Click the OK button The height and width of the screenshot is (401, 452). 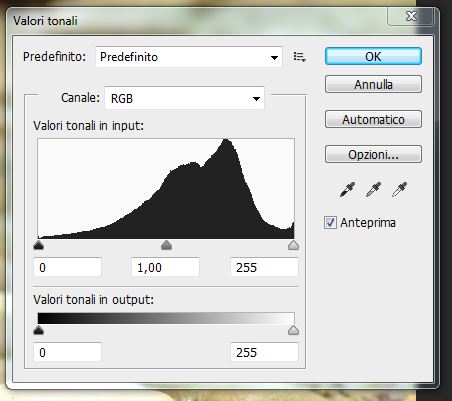[373, 56]
